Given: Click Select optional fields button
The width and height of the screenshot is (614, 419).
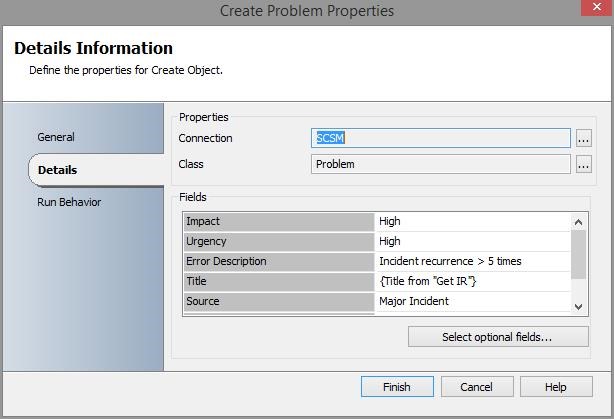Looking at the screenshot, I should click(497, 337).
